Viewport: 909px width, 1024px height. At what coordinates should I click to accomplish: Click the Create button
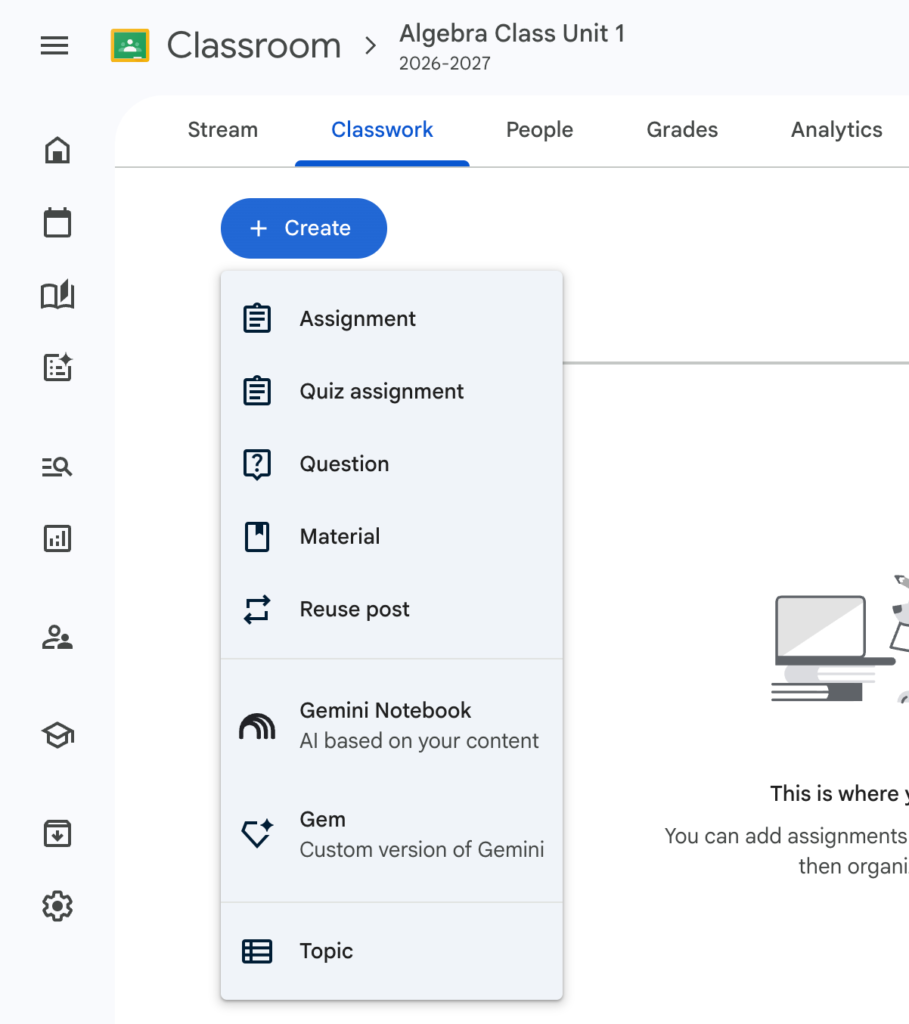[x=304, y=228]
